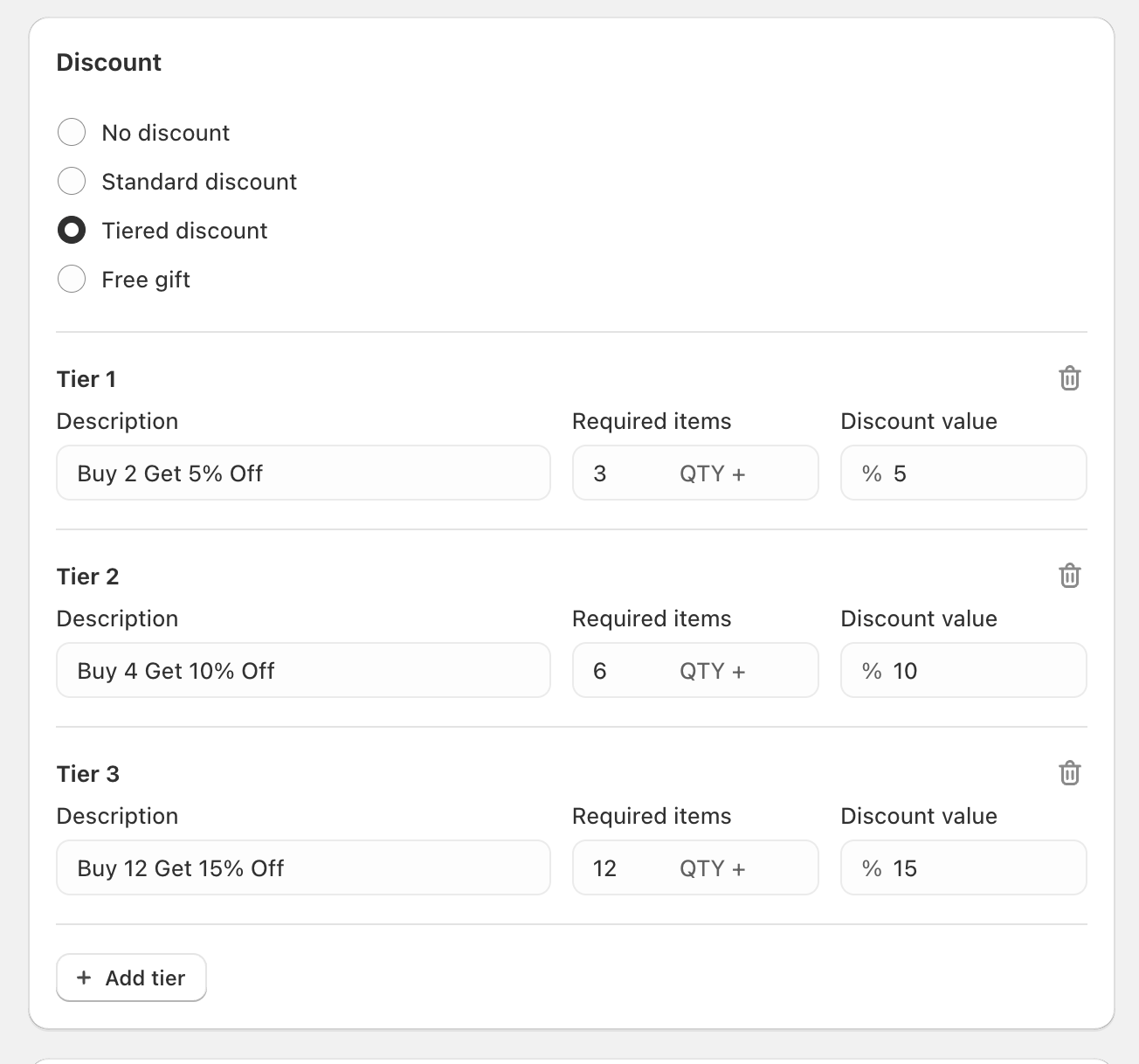Click Tier 3 discount value field
This screenshot has width=1139, height=1064.
pyautogui.click(x=978, y=868)
